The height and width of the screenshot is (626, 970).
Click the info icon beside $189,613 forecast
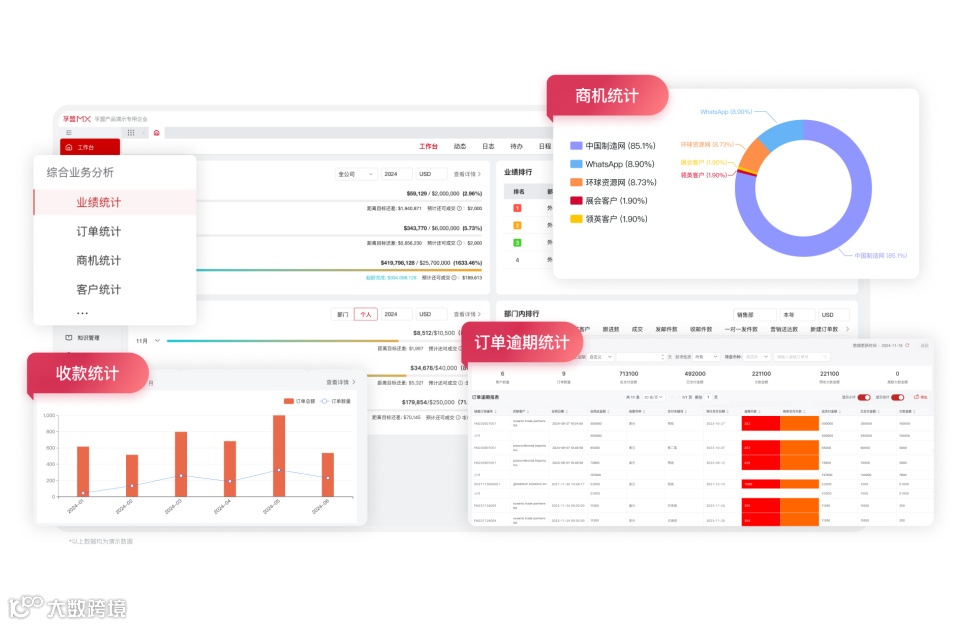[x=454, y=278]
